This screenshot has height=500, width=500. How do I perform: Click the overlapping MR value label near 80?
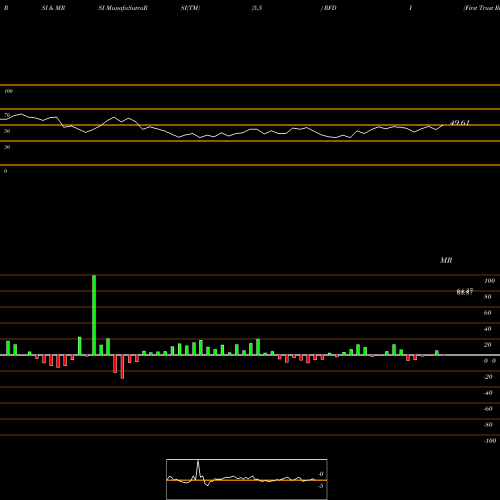465,292
